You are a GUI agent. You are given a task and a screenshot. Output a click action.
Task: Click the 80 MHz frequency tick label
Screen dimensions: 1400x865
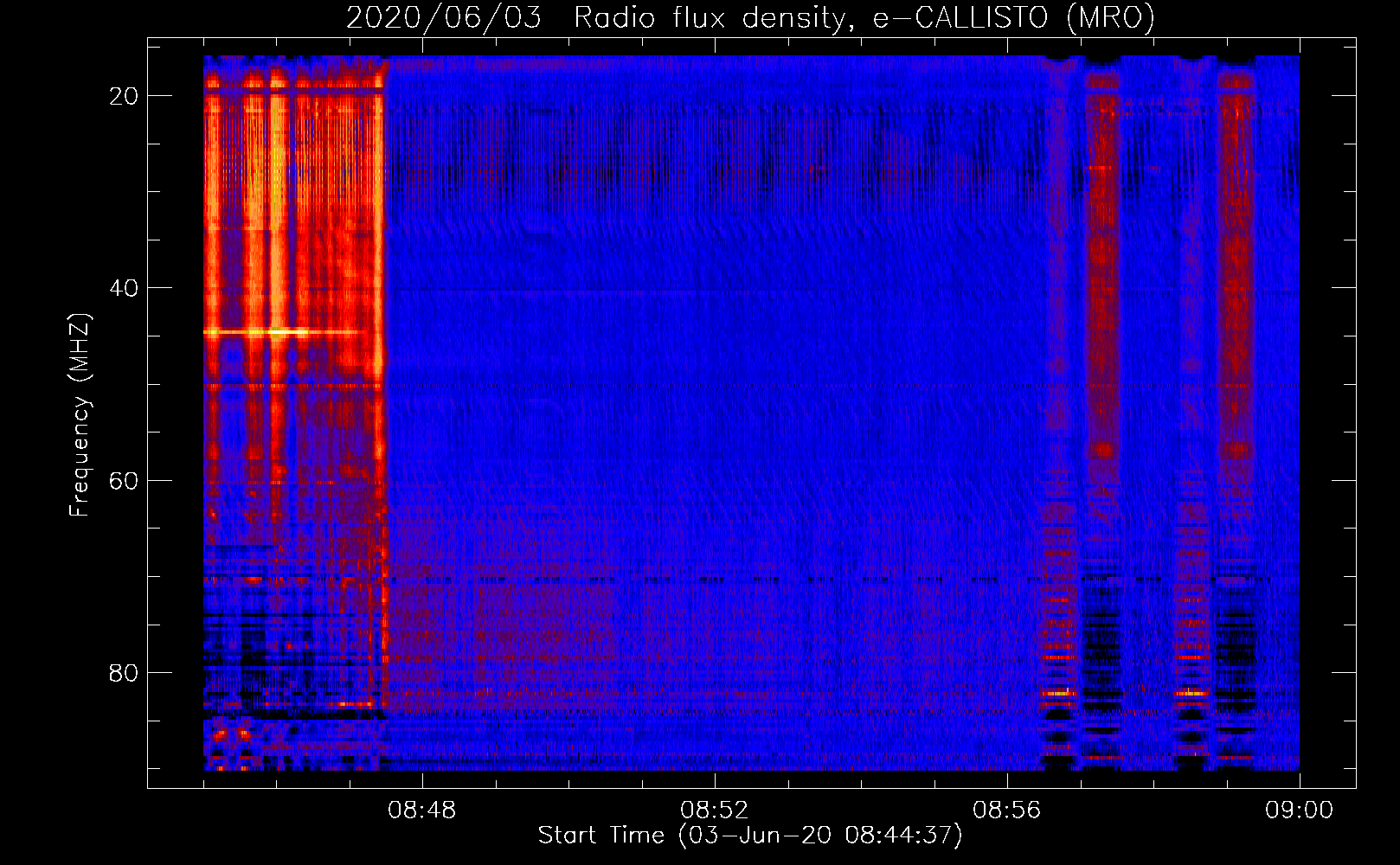click(x=125, y=672)
